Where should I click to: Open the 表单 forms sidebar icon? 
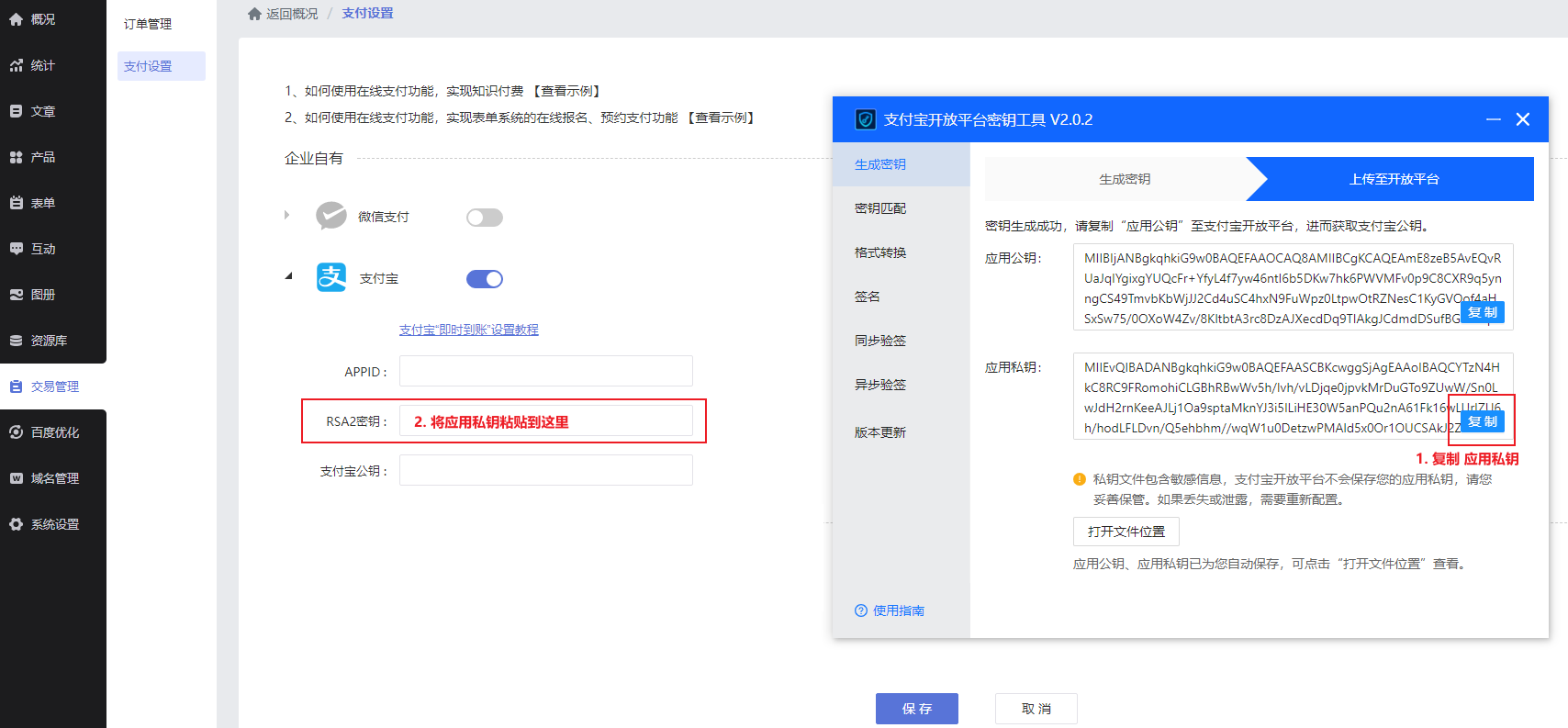[x=16, y=203]
